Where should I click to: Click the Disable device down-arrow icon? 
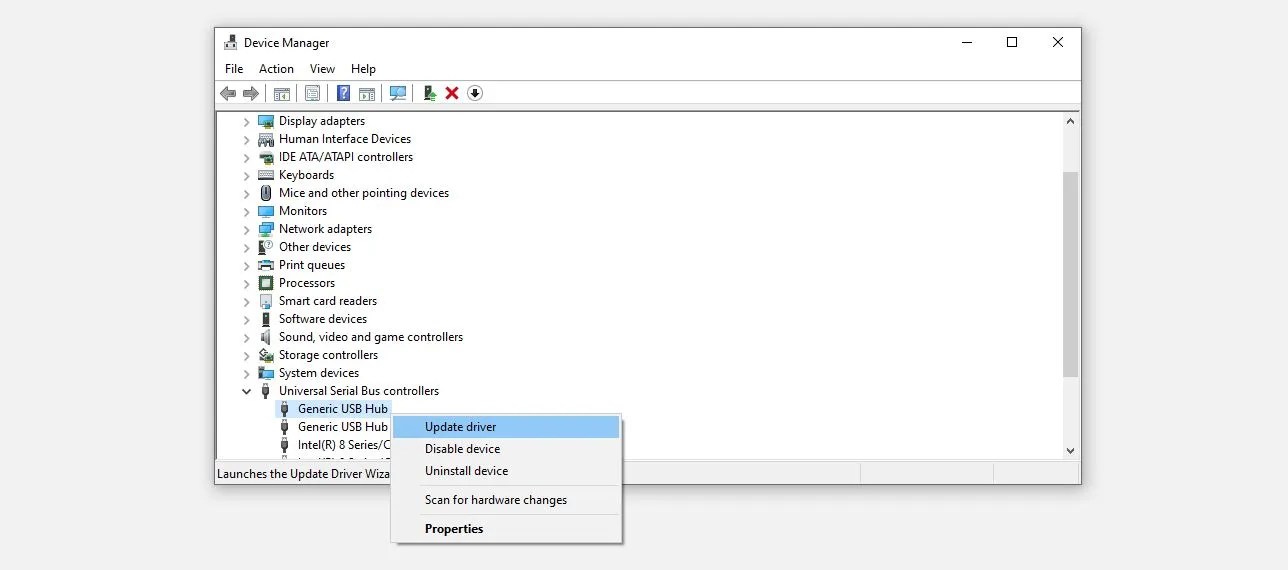475,93
